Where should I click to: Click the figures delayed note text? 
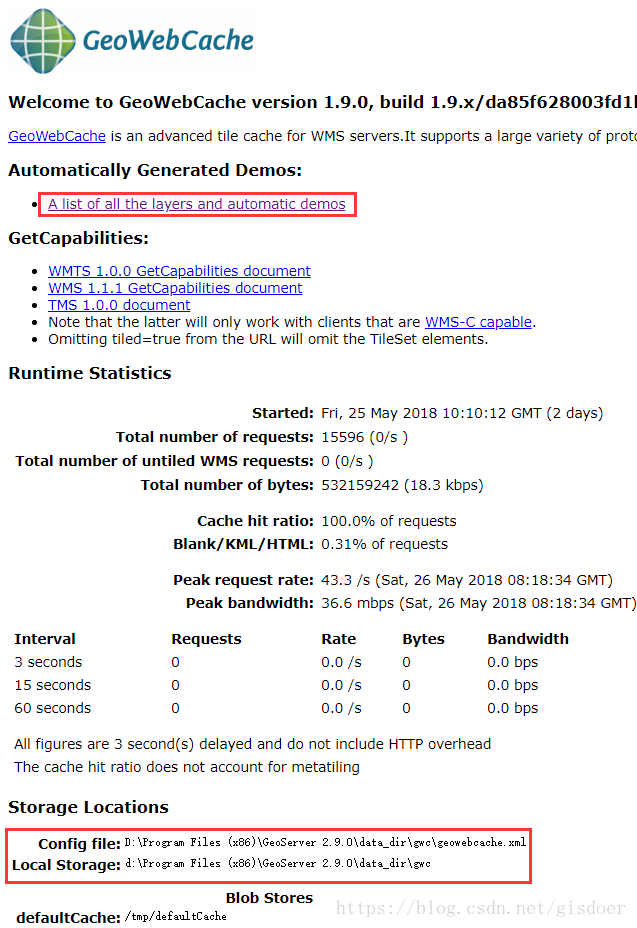click(253, 745)
